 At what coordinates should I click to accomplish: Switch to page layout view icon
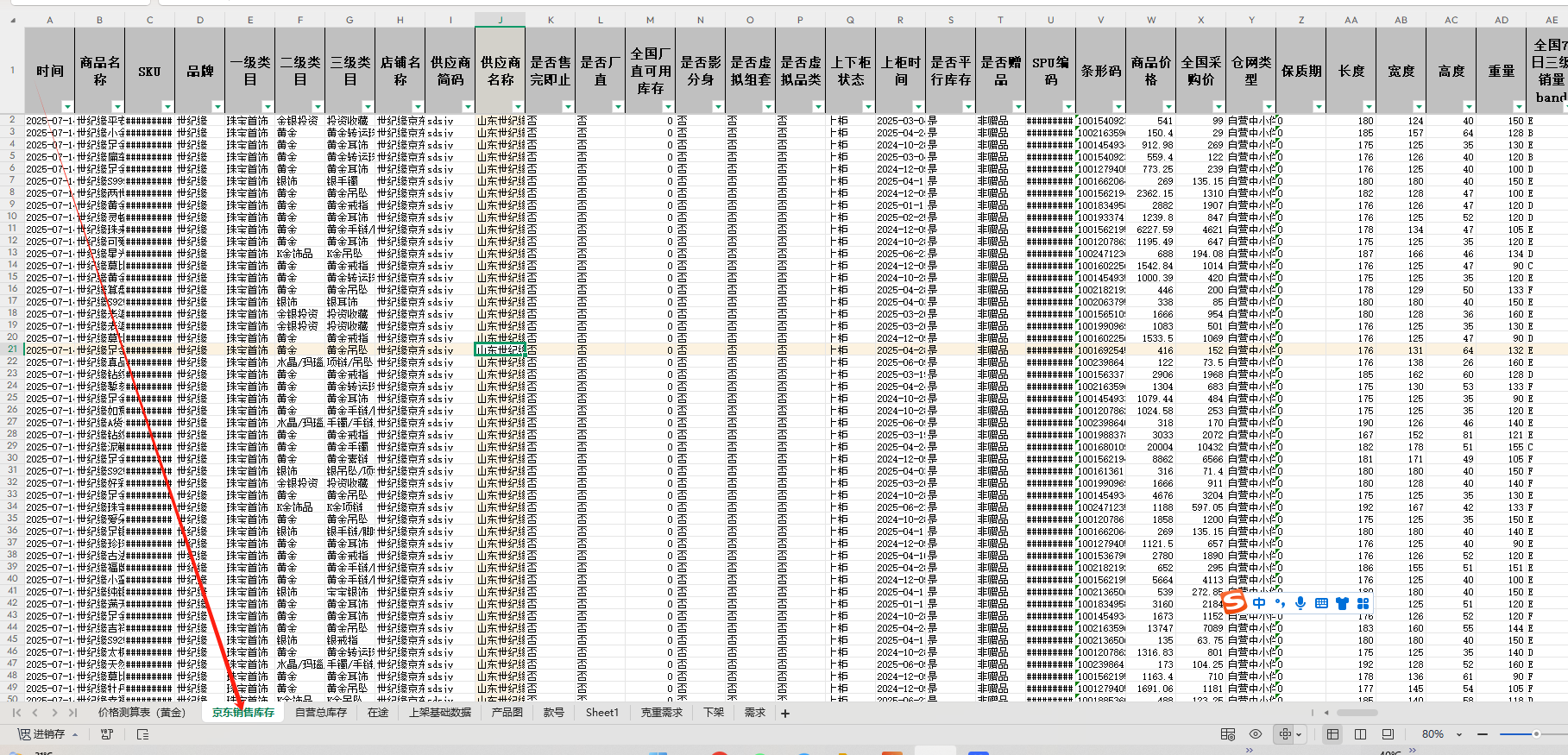pos(1360,734)
